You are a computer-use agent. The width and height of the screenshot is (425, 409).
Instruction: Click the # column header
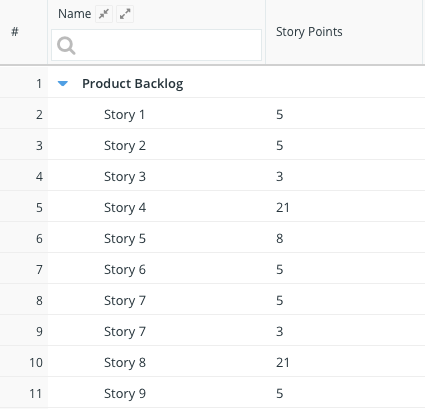[x=15, y=32]
